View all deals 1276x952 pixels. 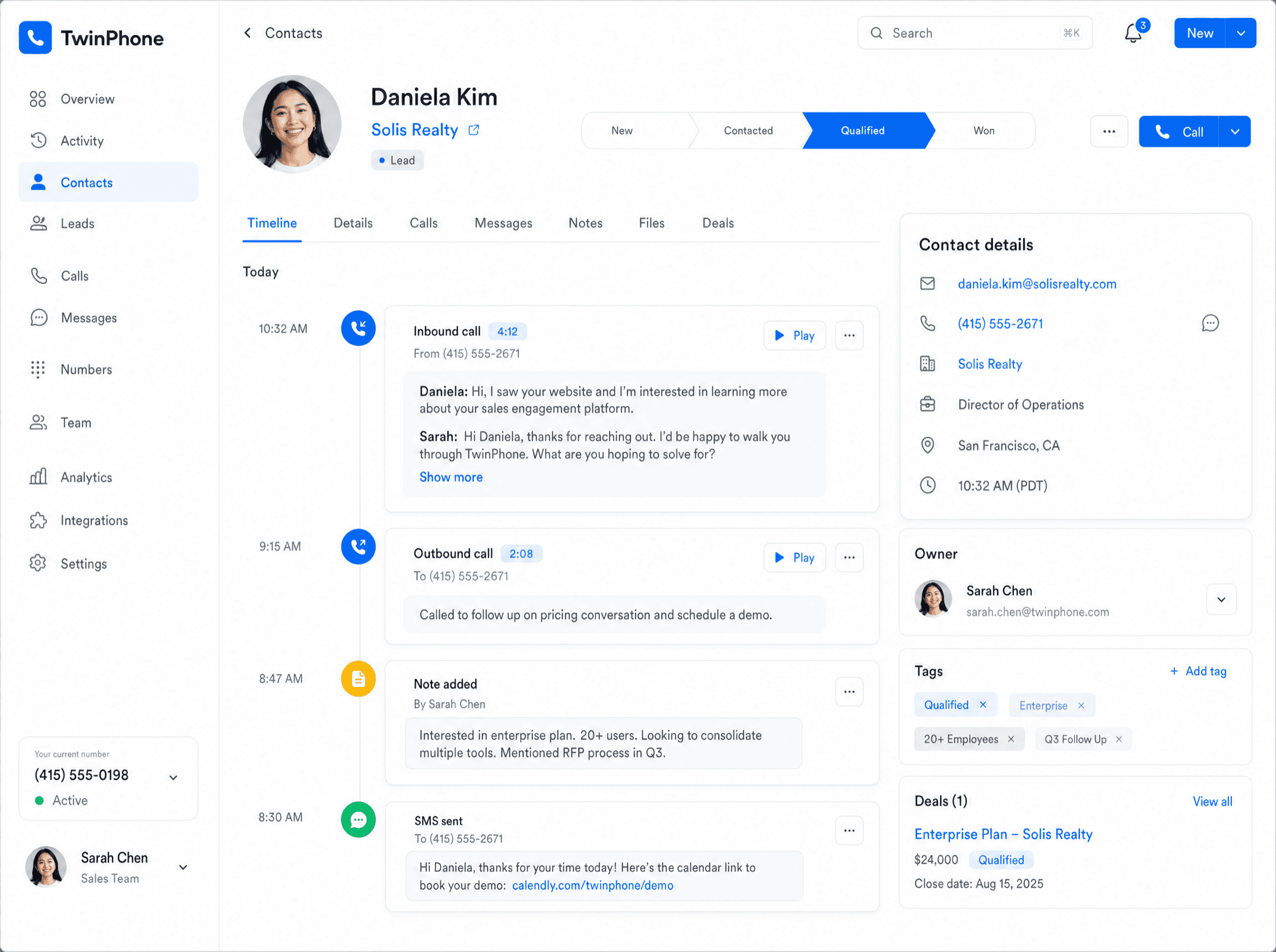click(1212, 801)
